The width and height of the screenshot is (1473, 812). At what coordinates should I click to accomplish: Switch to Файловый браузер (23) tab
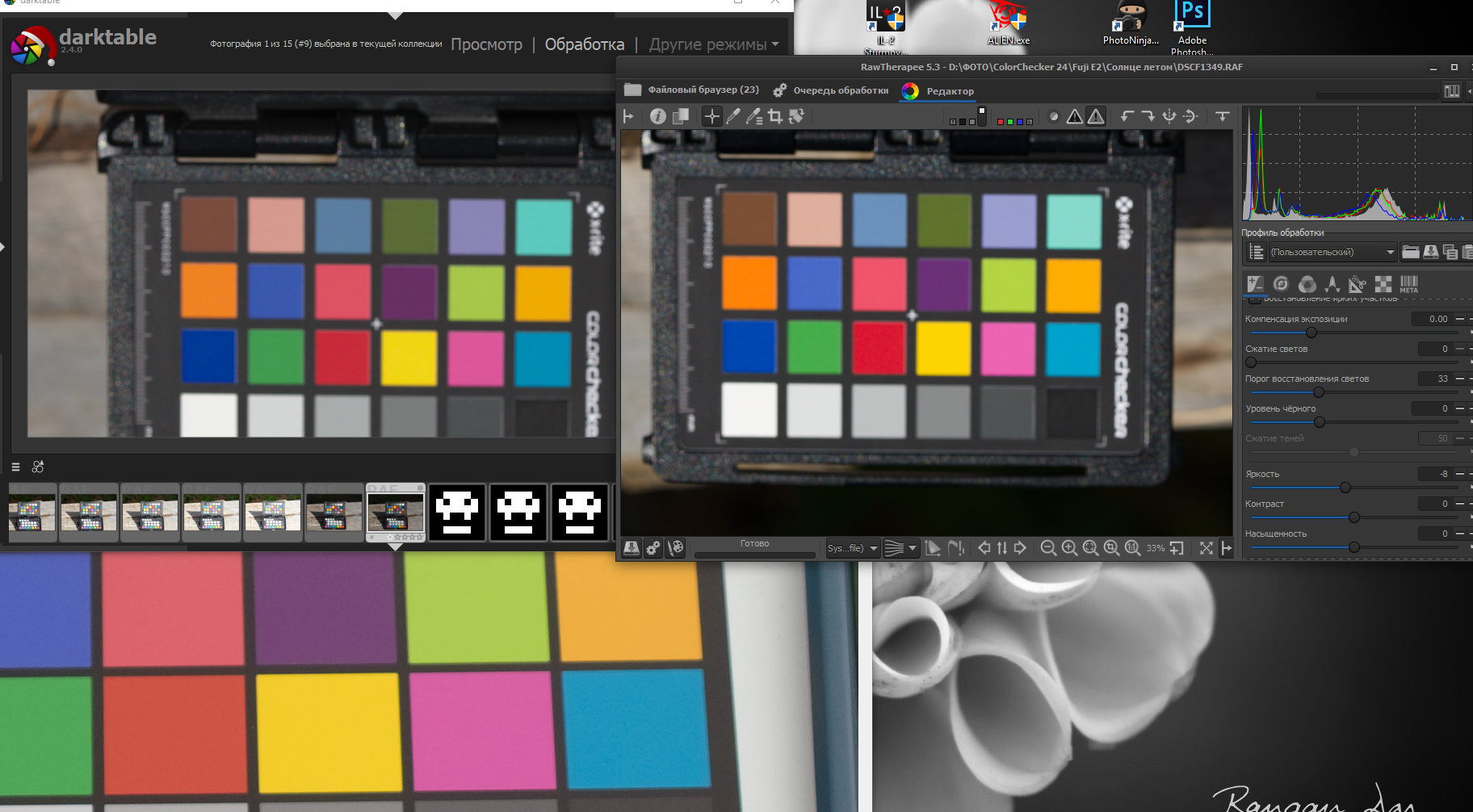tap(692, 90)
